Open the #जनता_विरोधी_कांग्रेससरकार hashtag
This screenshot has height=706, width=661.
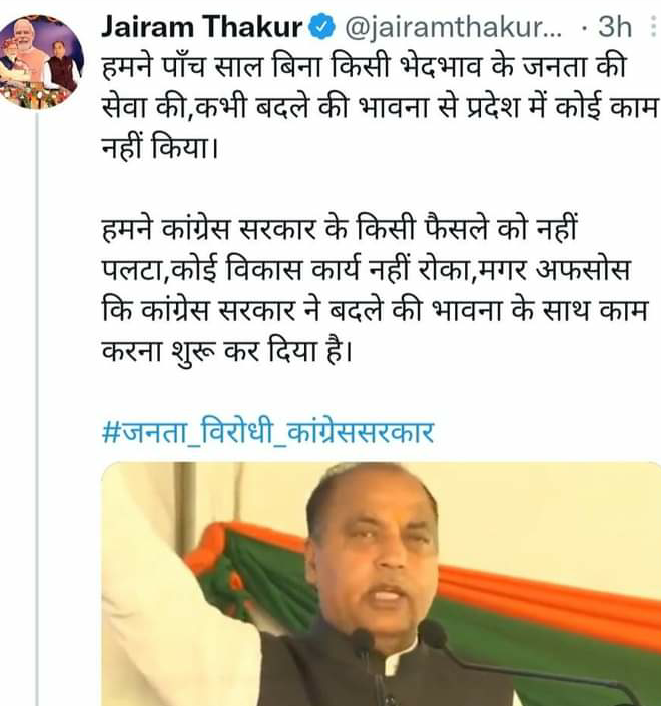pos(268,433)
